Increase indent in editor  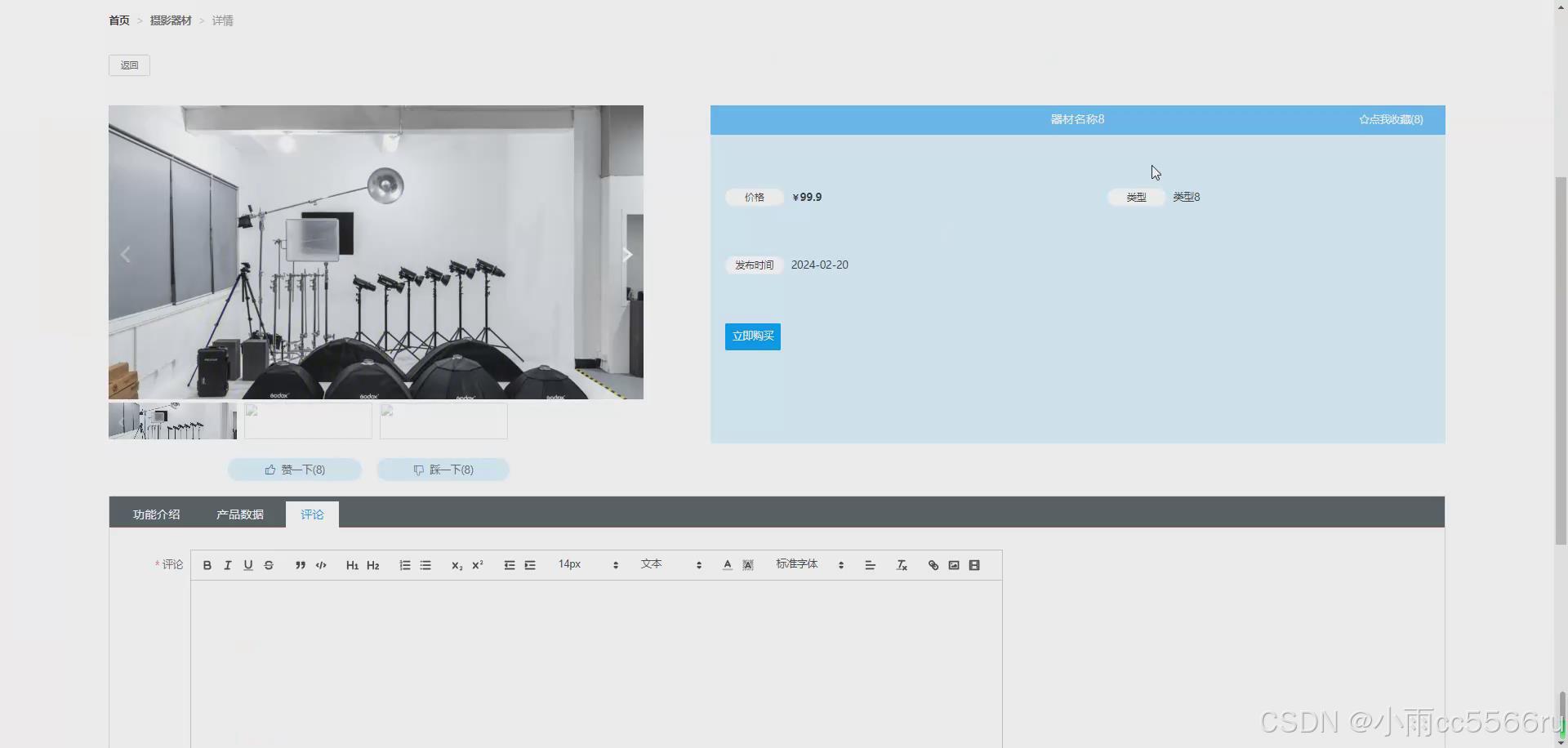pyautogui.click(x=530, y=565)
